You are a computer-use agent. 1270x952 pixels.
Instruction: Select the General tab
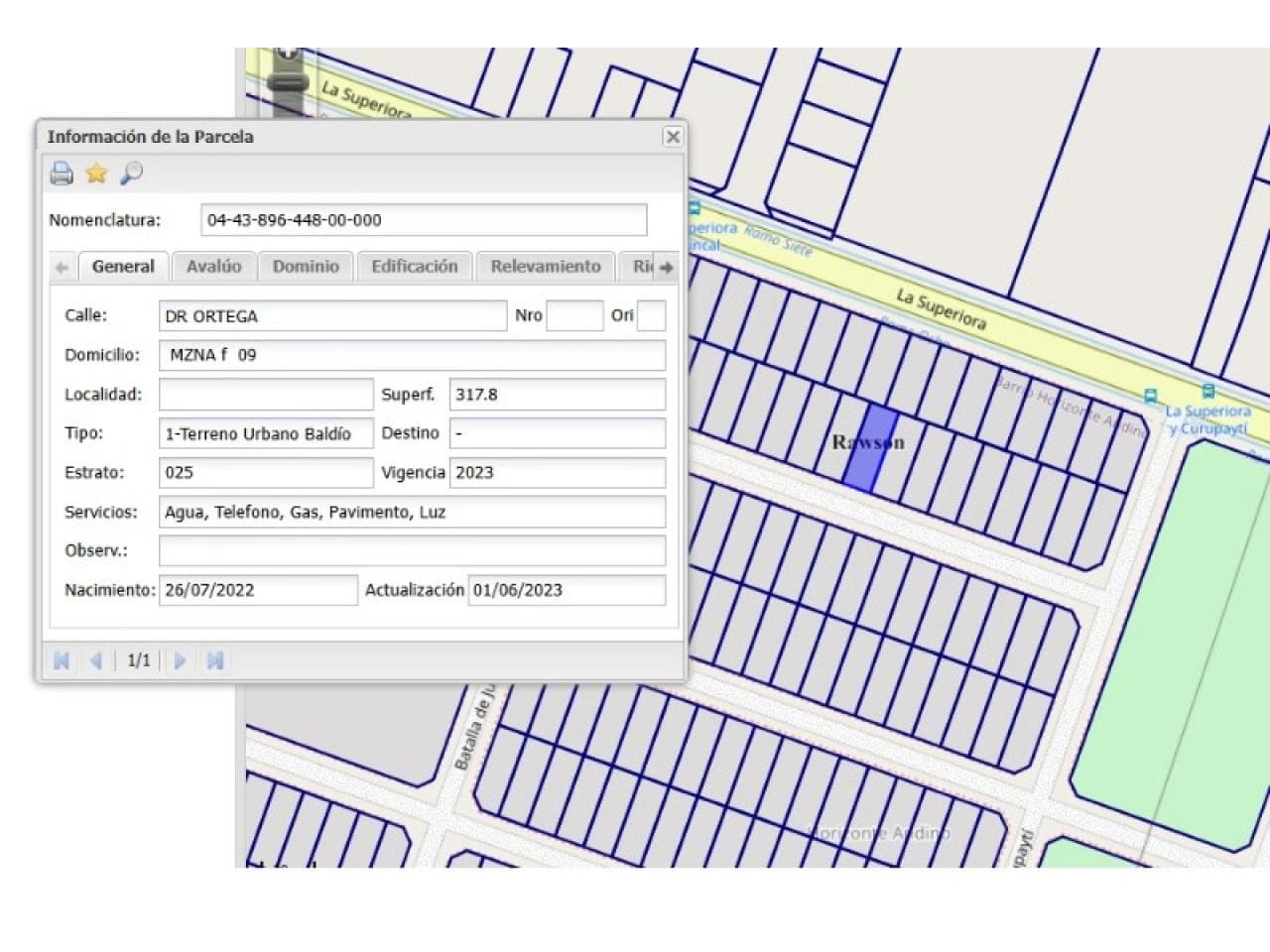click(x=123, y=267)
